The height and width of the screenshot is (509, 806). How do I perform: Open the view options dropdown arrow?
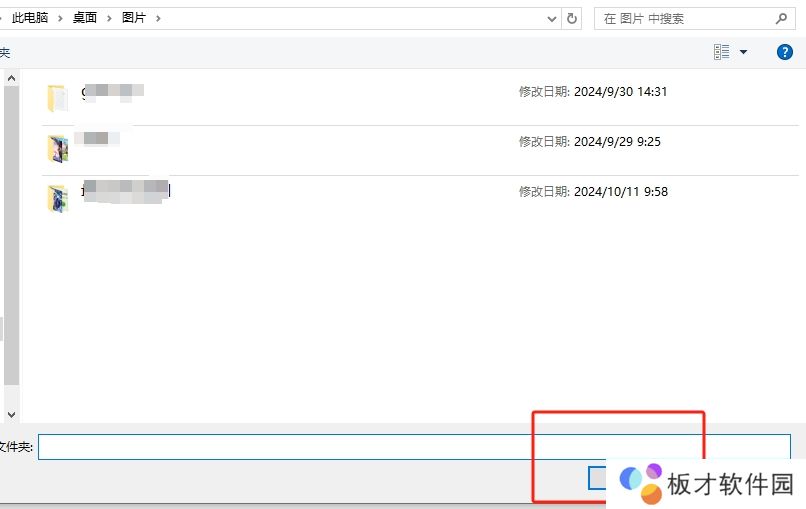pyautogui.click(x=743, y=52)
